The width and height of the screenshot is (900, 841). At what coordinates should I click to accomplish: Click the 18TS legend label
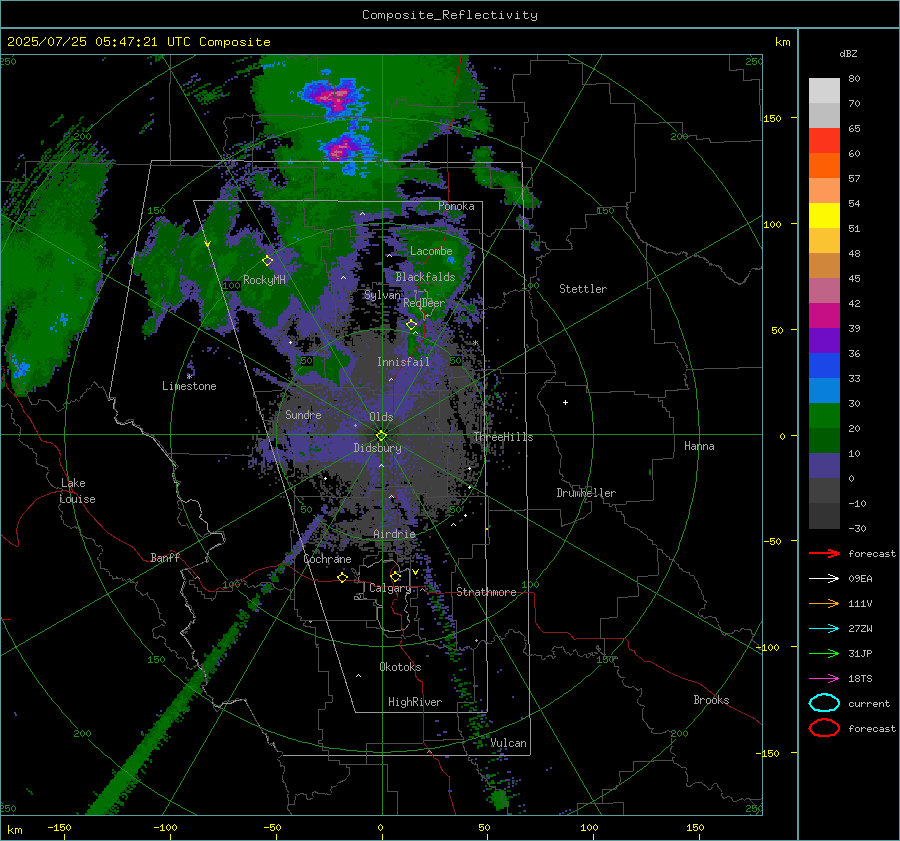pos(860,679)
